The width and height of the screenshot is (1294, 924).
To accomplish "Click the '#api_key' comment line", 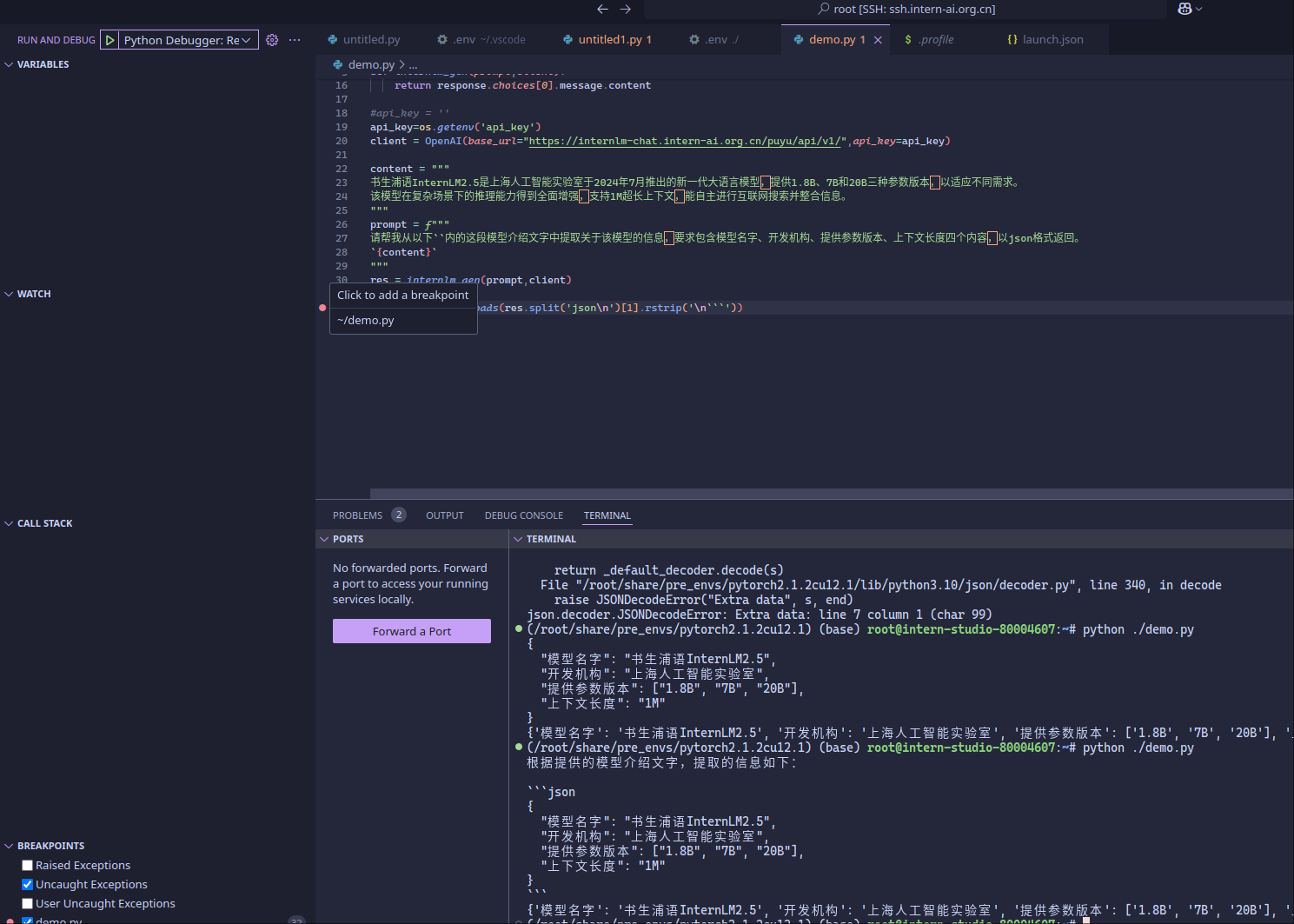I will (409, 113).
